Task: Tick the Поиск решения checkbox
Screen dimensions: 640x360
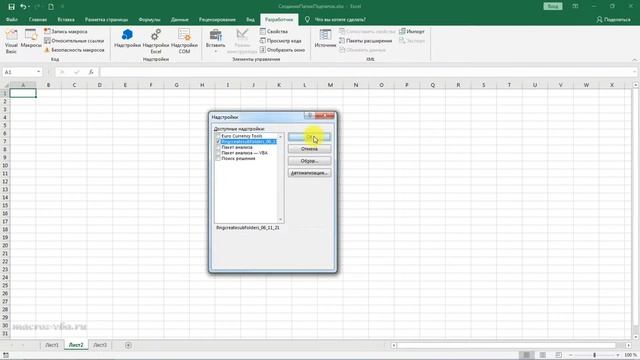Action: (218, 158)
